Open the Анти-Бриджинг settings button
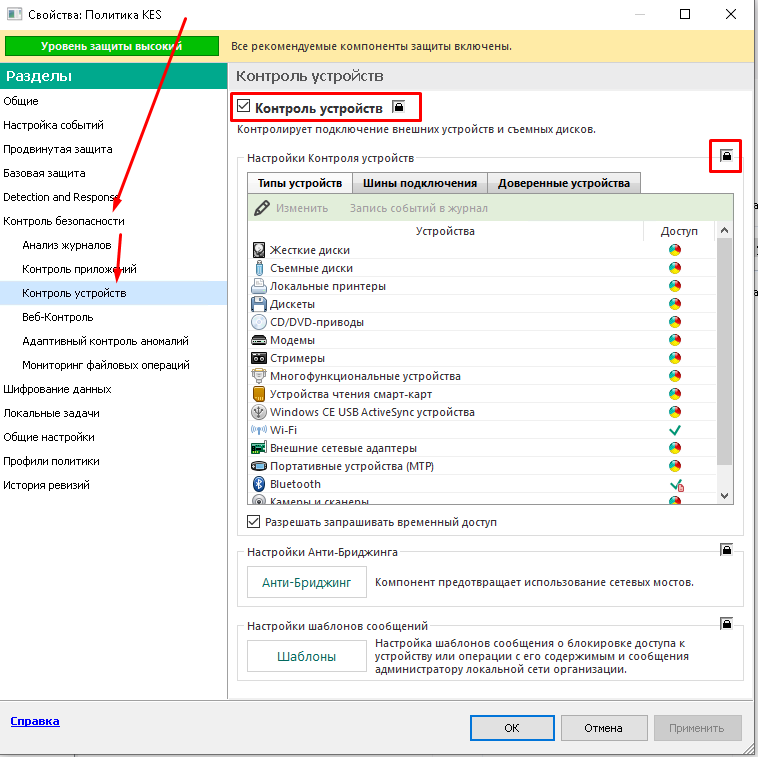 tap(306, 582)
